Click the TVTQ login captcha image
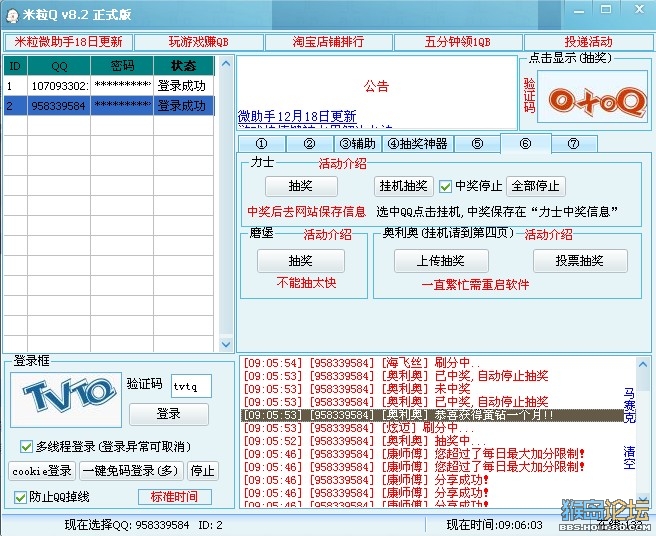The width and height of the screenshot is (656, 536). [x=66, y=400]
